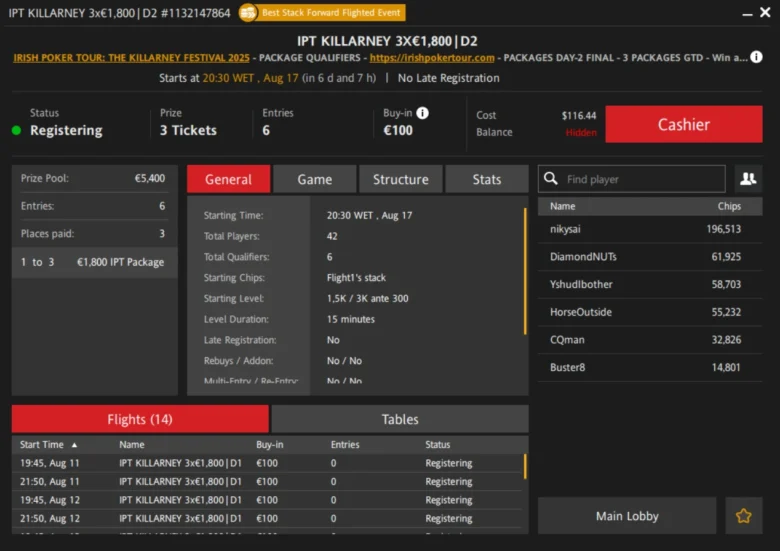
Task: Open the friends list icon
Action: tap(748, 179)
